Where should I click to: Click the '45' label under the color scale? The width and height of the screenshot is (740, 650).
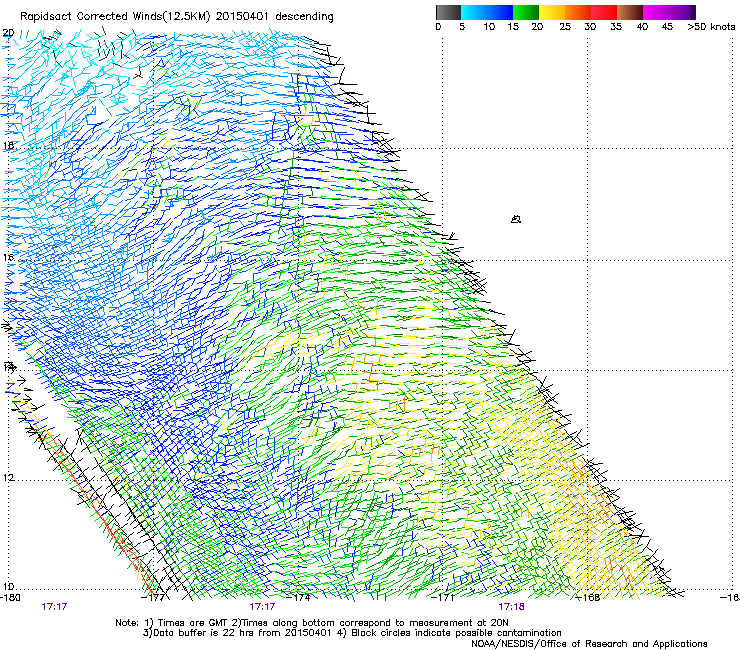pyautogui.click(x=667, y=27)
